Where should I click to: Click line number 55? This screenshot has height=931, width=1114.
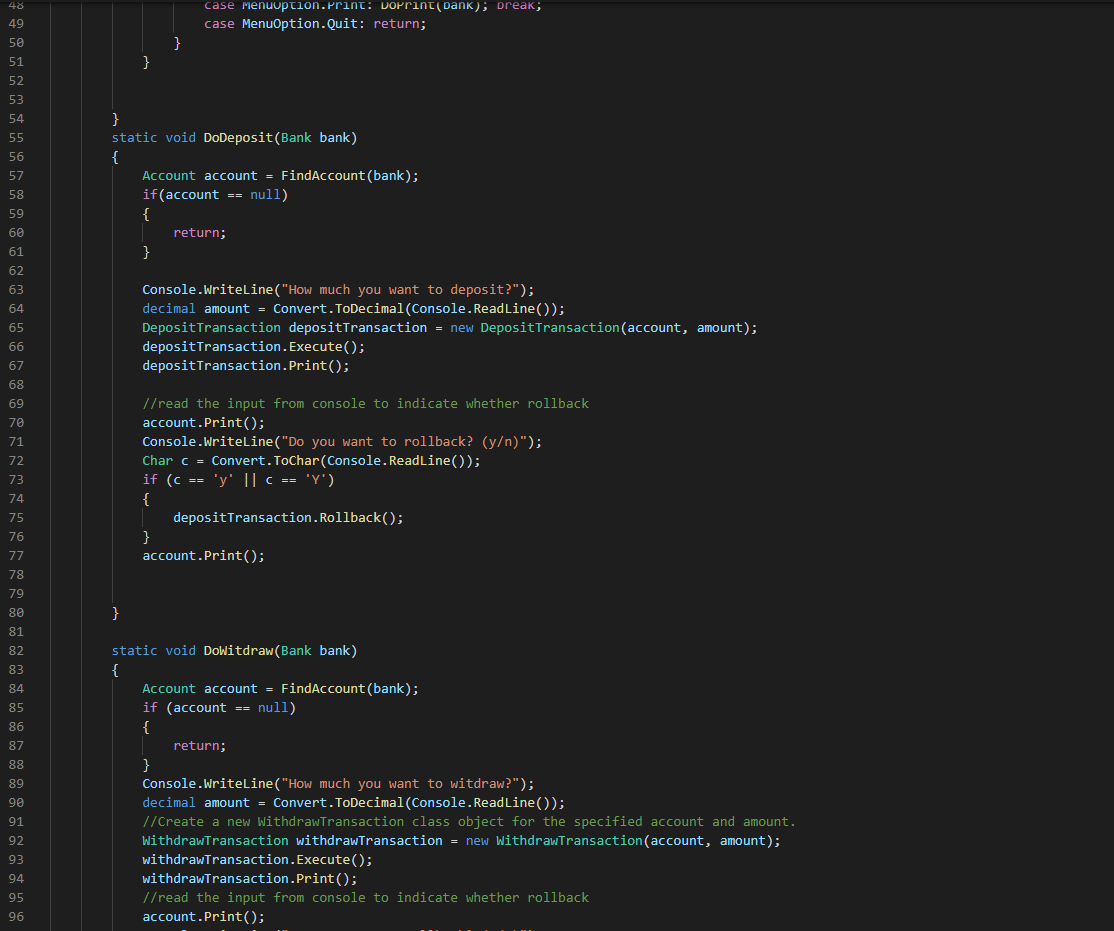16,137
